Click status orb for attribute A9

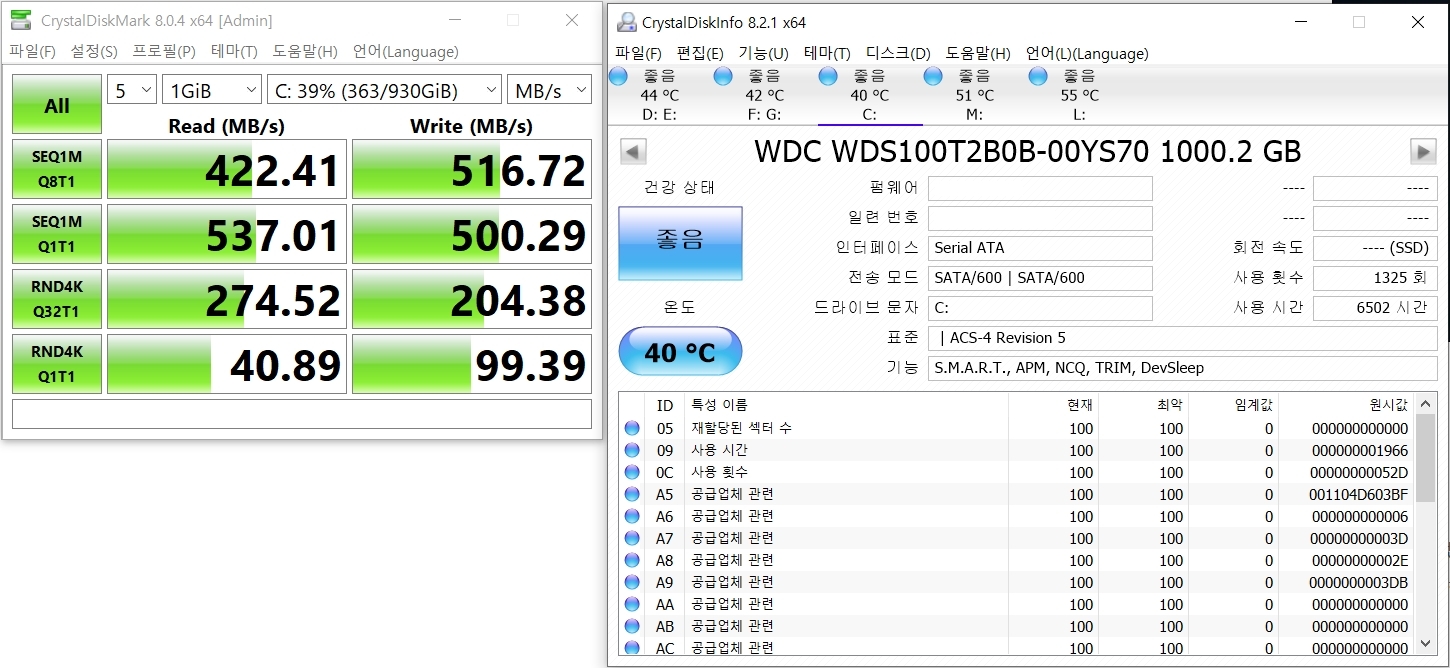[632, 582]
